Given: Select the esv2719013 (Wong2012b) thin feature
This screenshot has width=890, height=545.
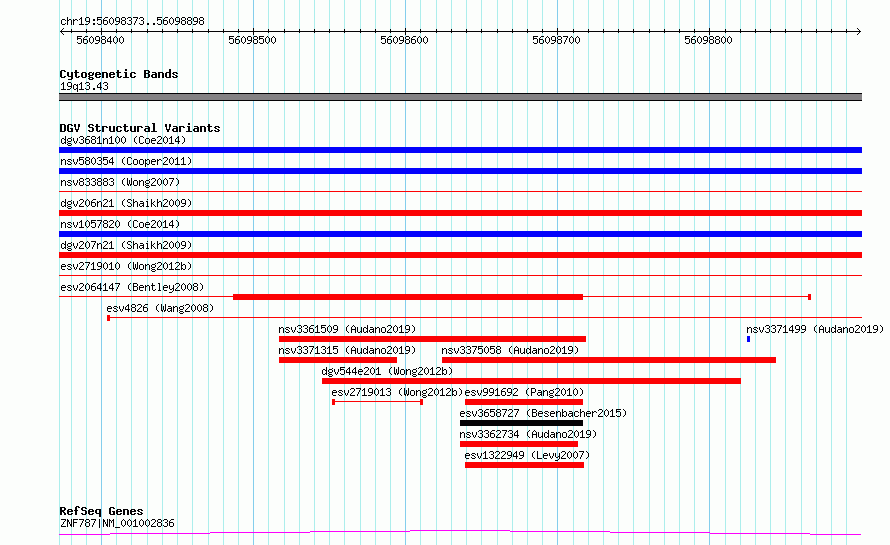Looking at the screenshot, I should tap(377, 402).
